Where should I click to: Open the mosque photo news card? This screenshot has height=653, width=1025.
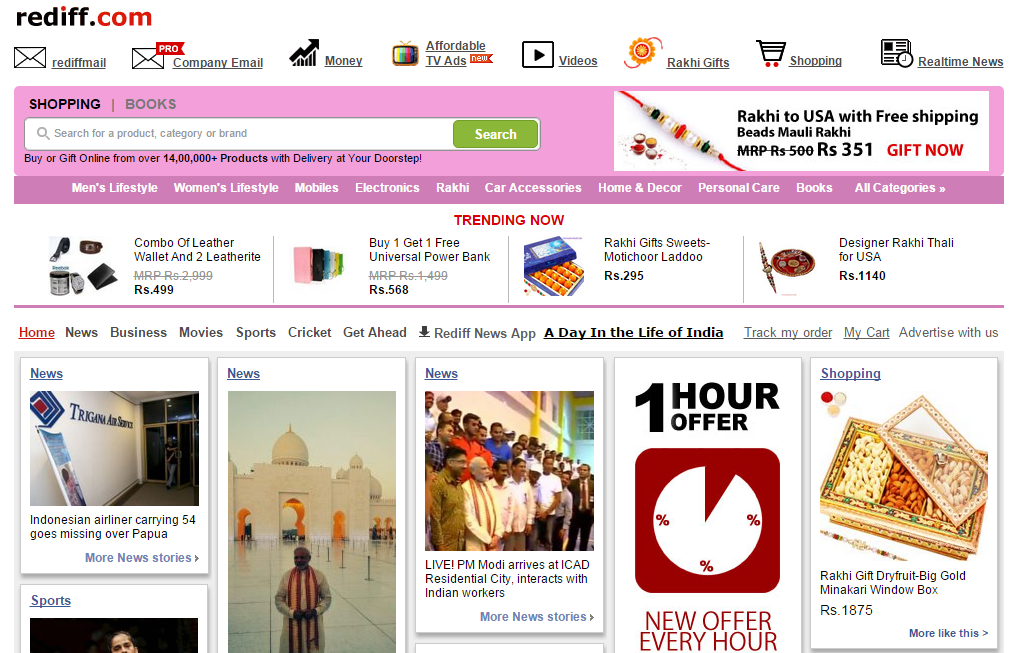coord(312,522)
